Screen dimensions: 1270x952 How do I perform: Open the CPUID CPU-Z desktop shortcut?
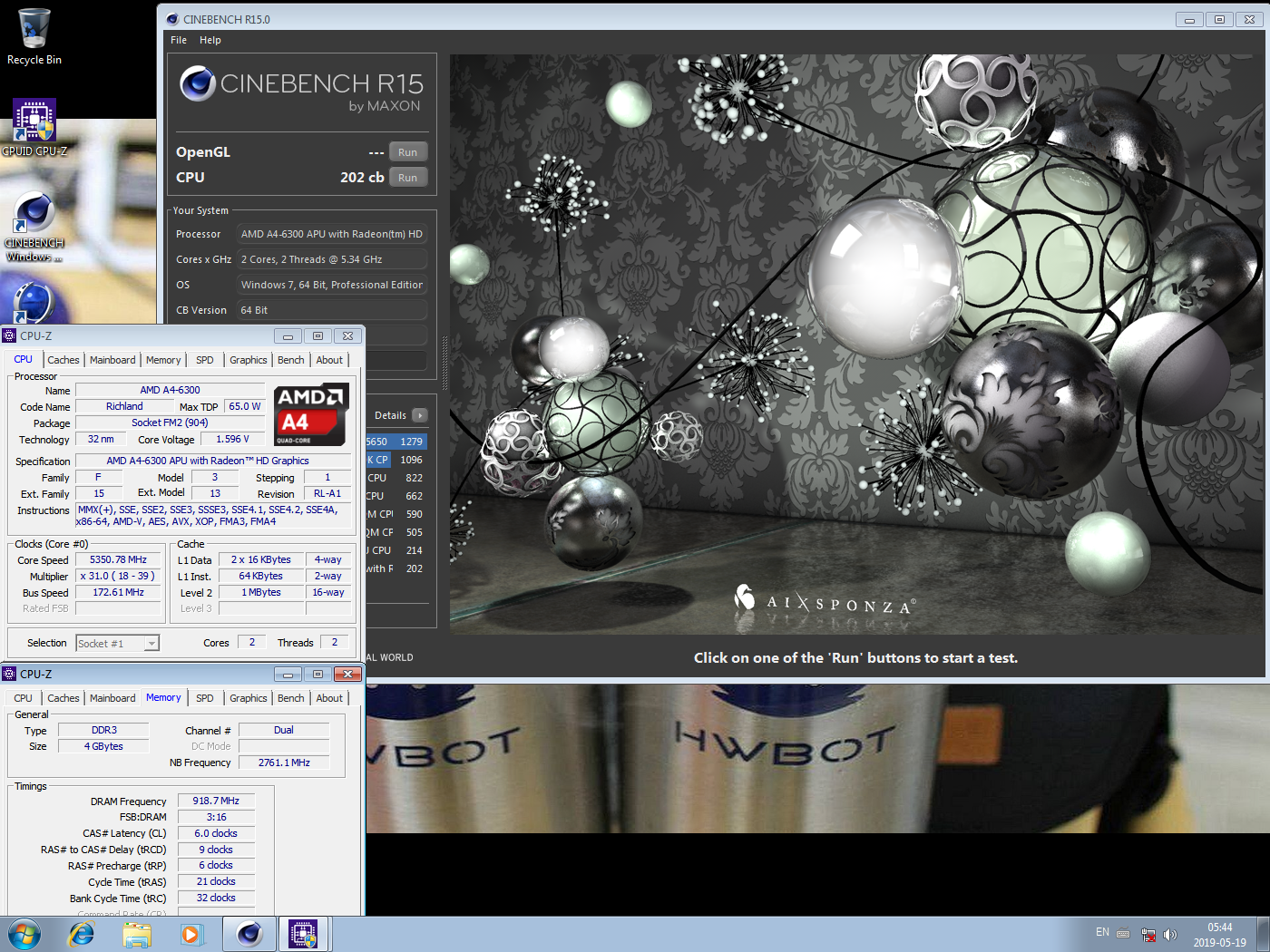point(34,128)
